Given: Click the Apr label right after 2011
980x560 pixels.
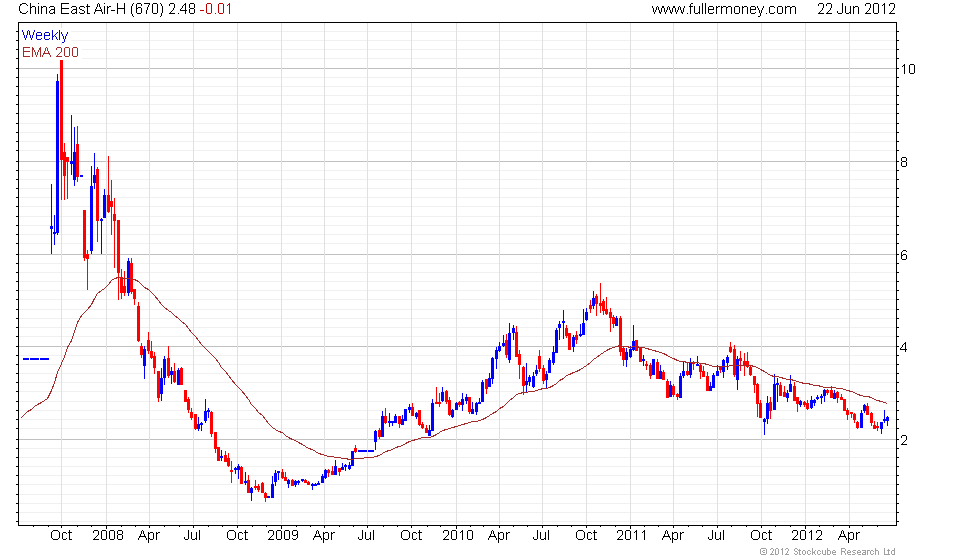Looking at the screenshot, I should [672, 536].
